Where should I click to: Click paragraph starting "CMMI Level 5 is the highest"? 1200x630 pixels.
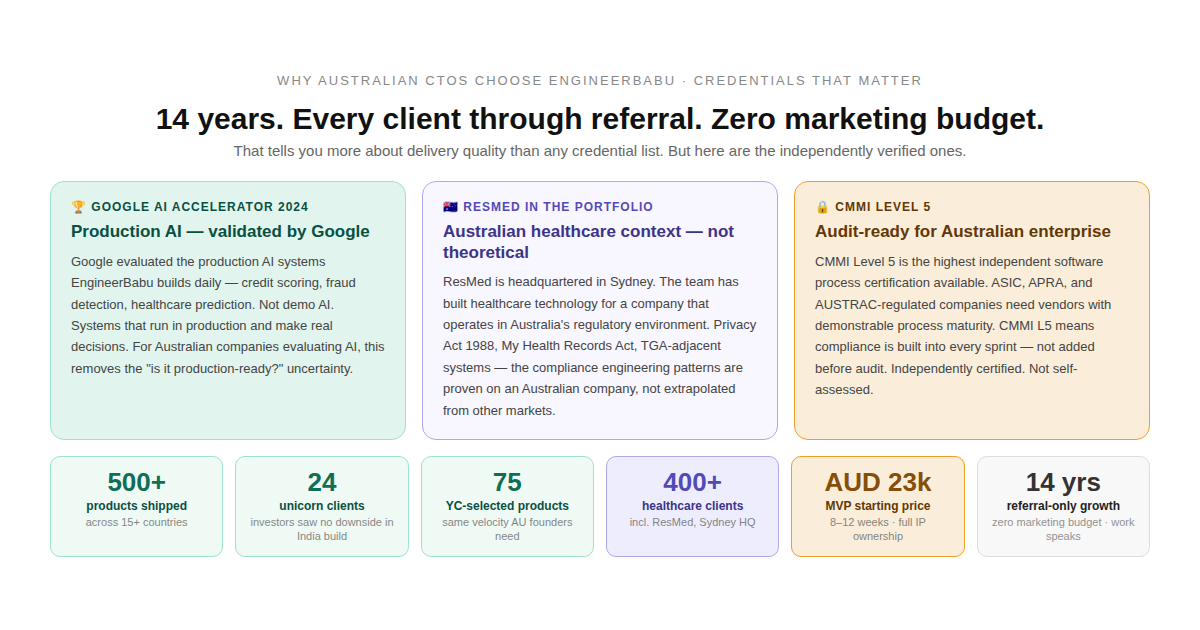[x=964, y=325]
